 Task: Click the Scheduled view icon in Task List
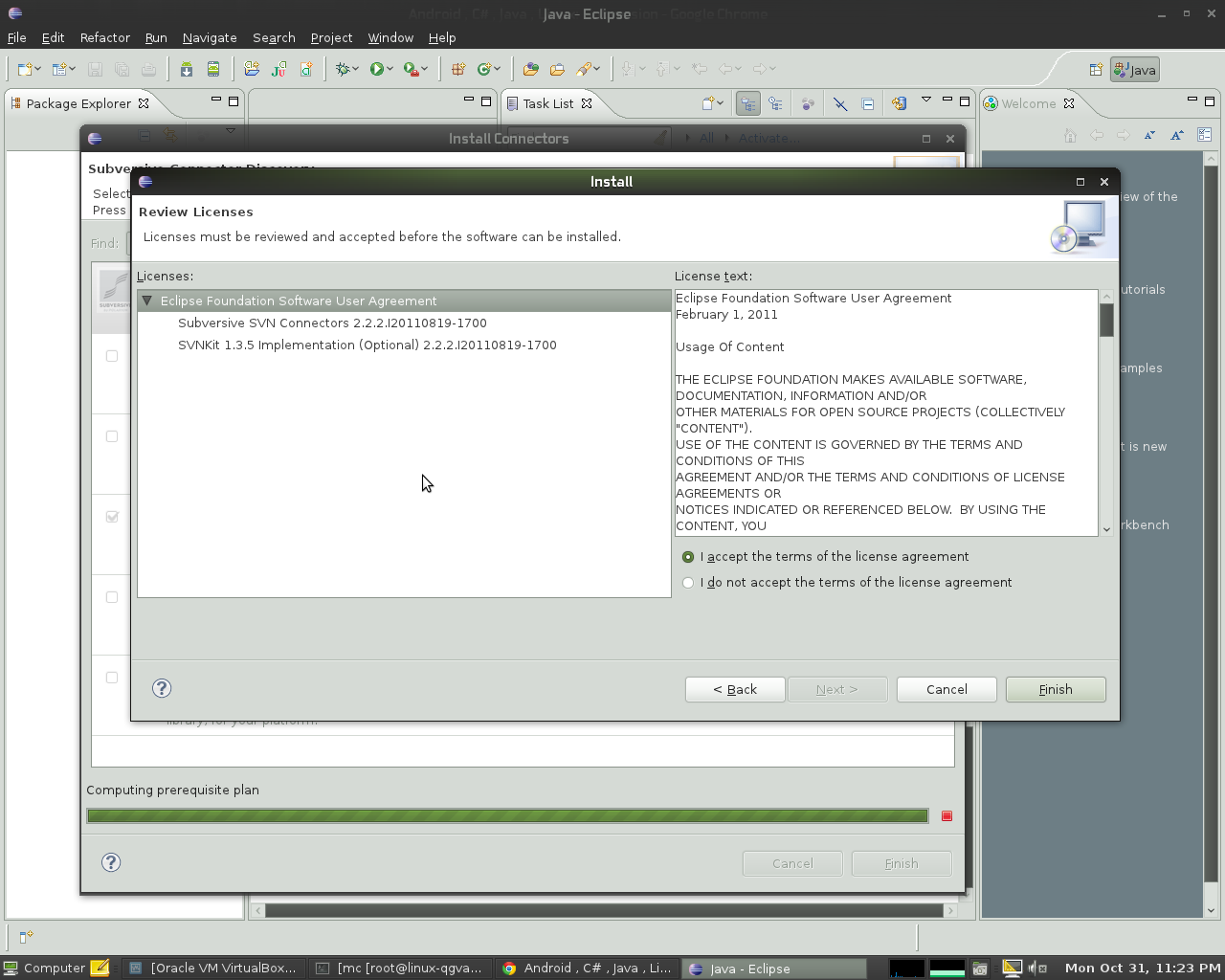(775, 103)
